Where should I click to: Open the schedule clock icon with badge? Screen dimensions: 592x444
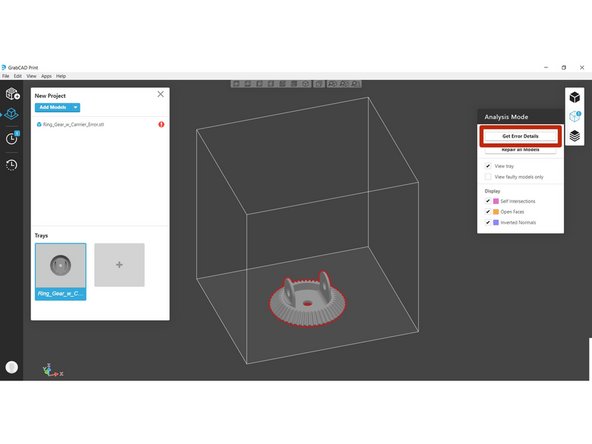pyautogui.click(x=12, y=138)
